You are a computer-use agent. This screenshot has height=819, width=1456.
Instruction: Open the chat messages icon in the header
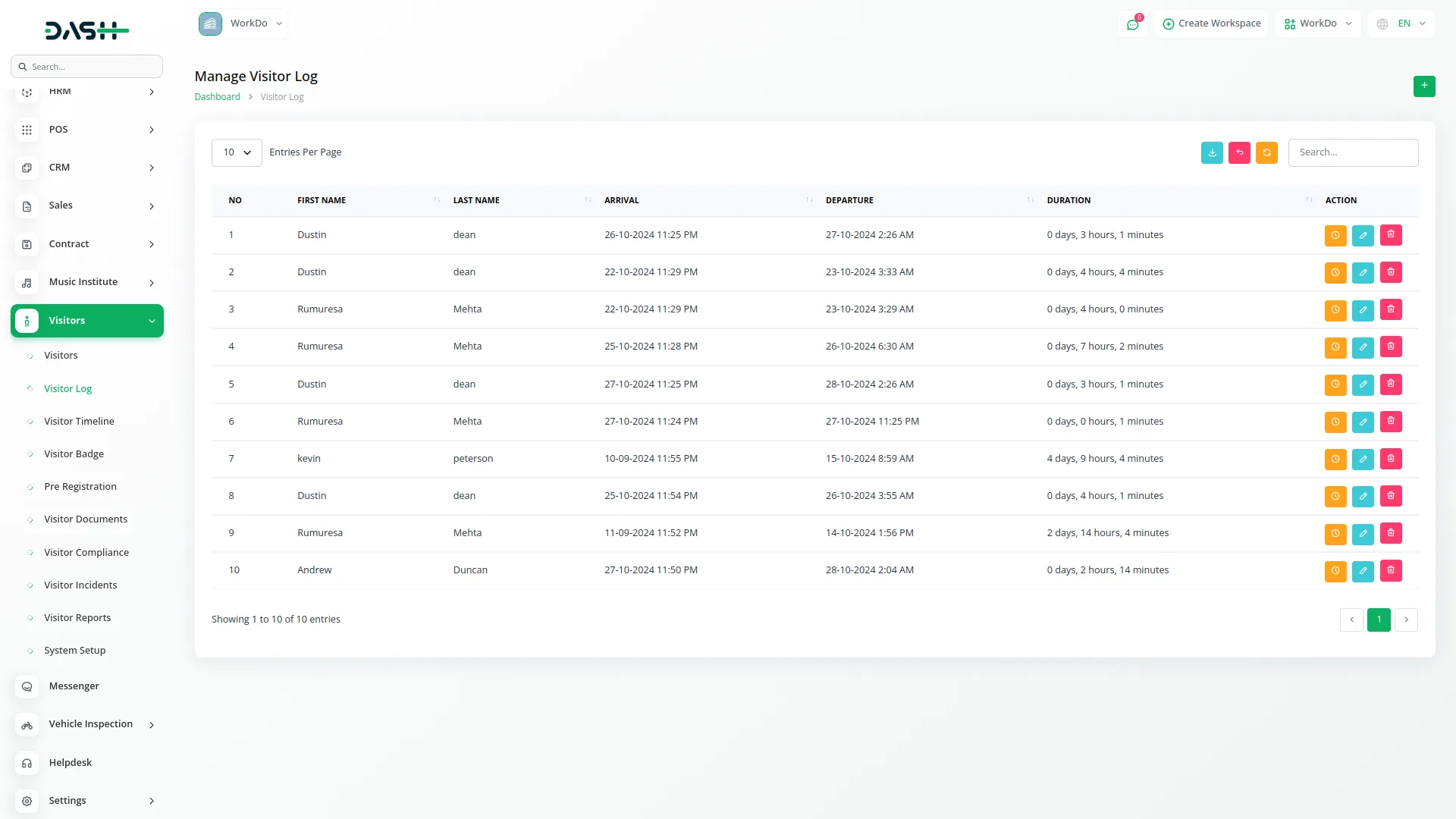[1132, 24]
